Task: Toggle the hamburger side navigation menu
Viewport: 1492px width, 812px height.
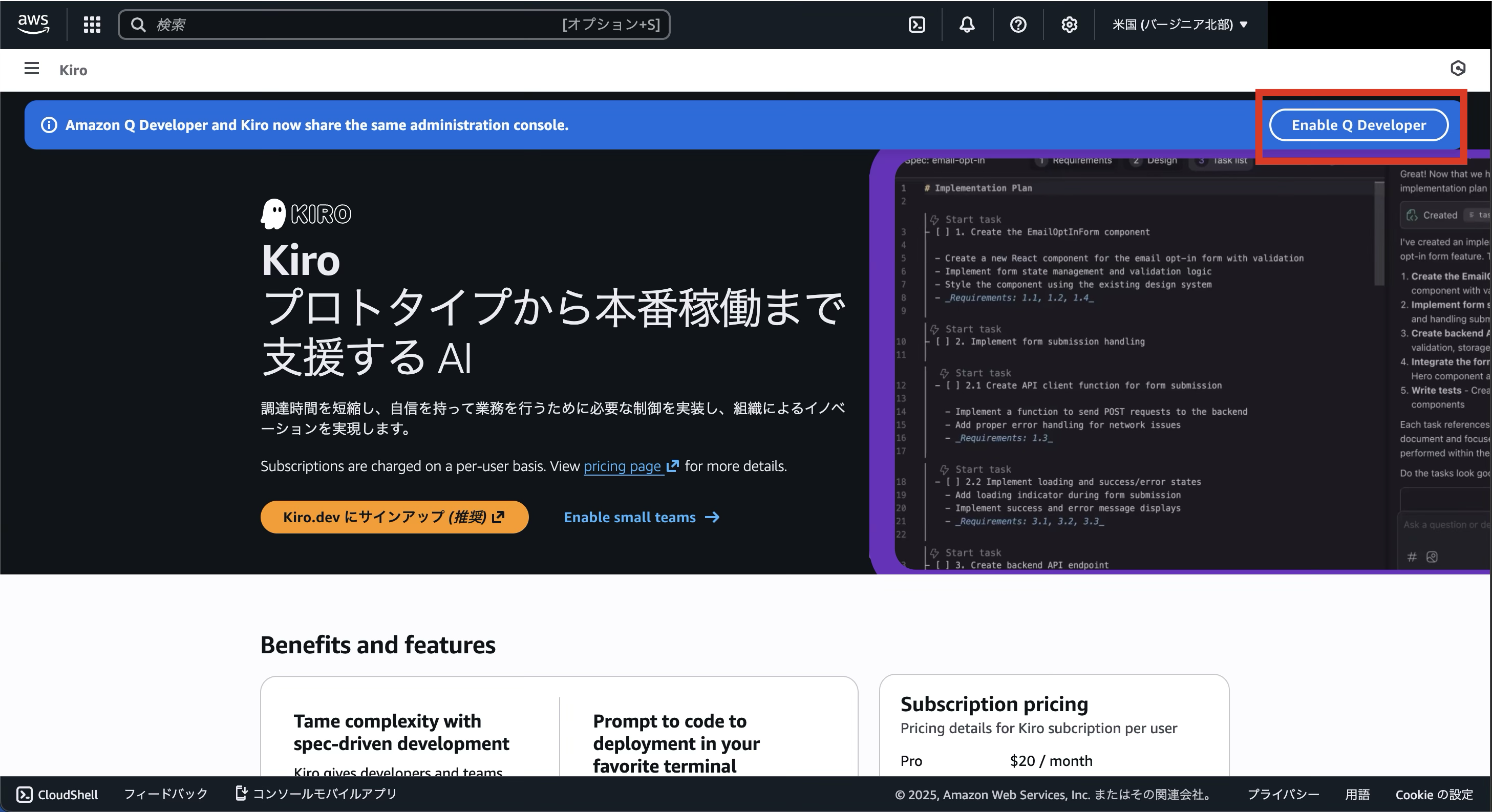Action: point(32,69)
